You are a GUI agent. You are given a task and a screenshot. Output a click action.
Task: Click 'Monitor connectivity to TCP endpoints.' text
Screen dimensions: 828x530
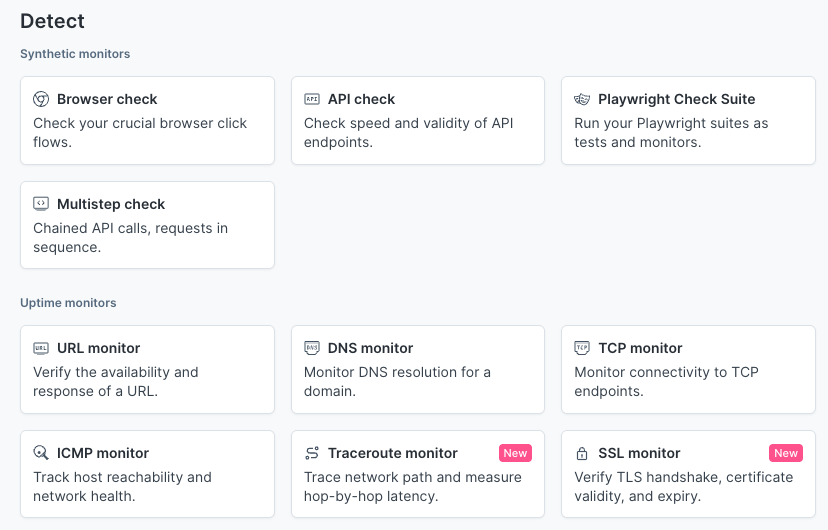tap(666, 382)
